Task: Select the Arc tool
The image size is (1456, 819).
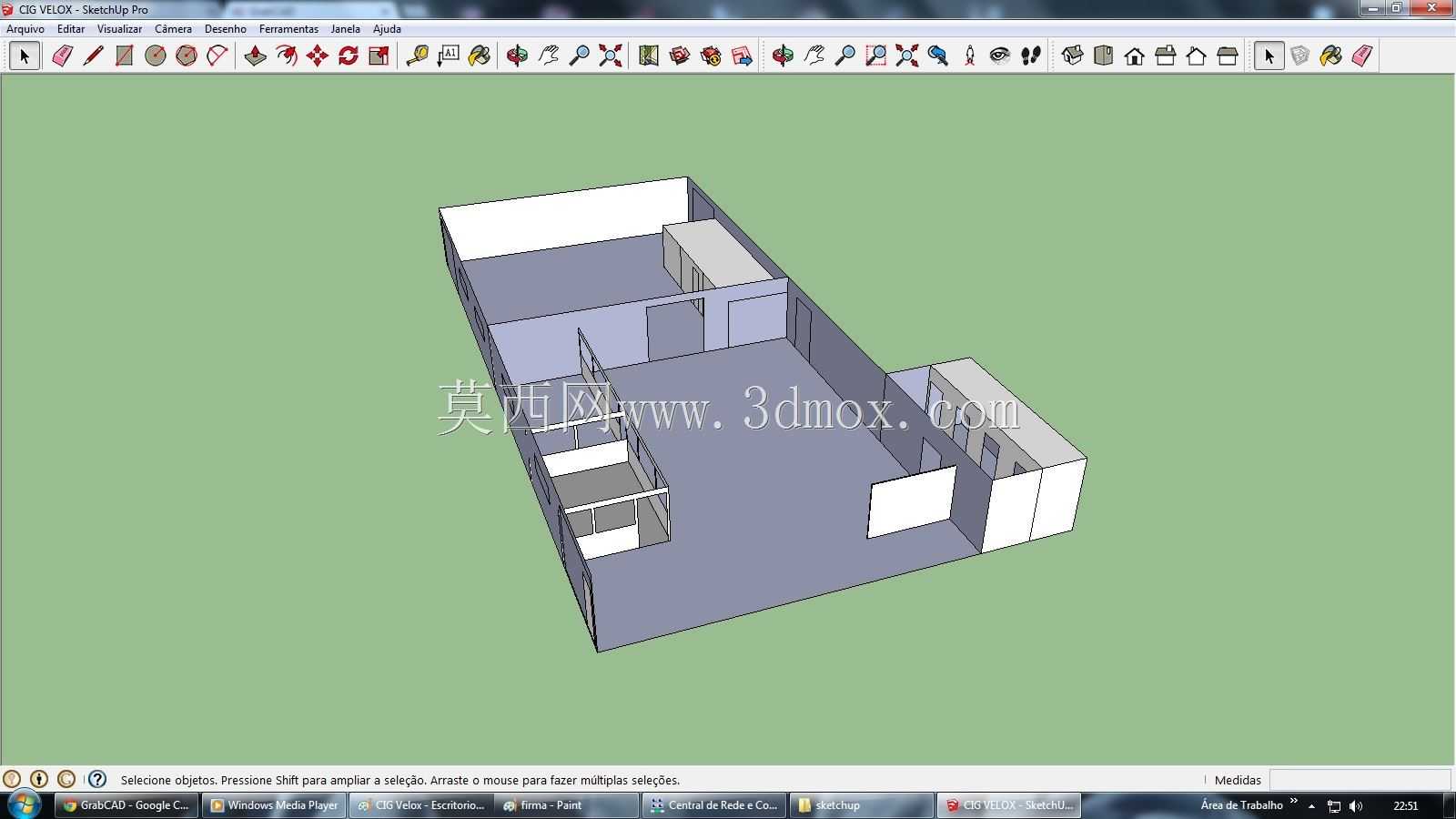Action: tap(217, 56)
